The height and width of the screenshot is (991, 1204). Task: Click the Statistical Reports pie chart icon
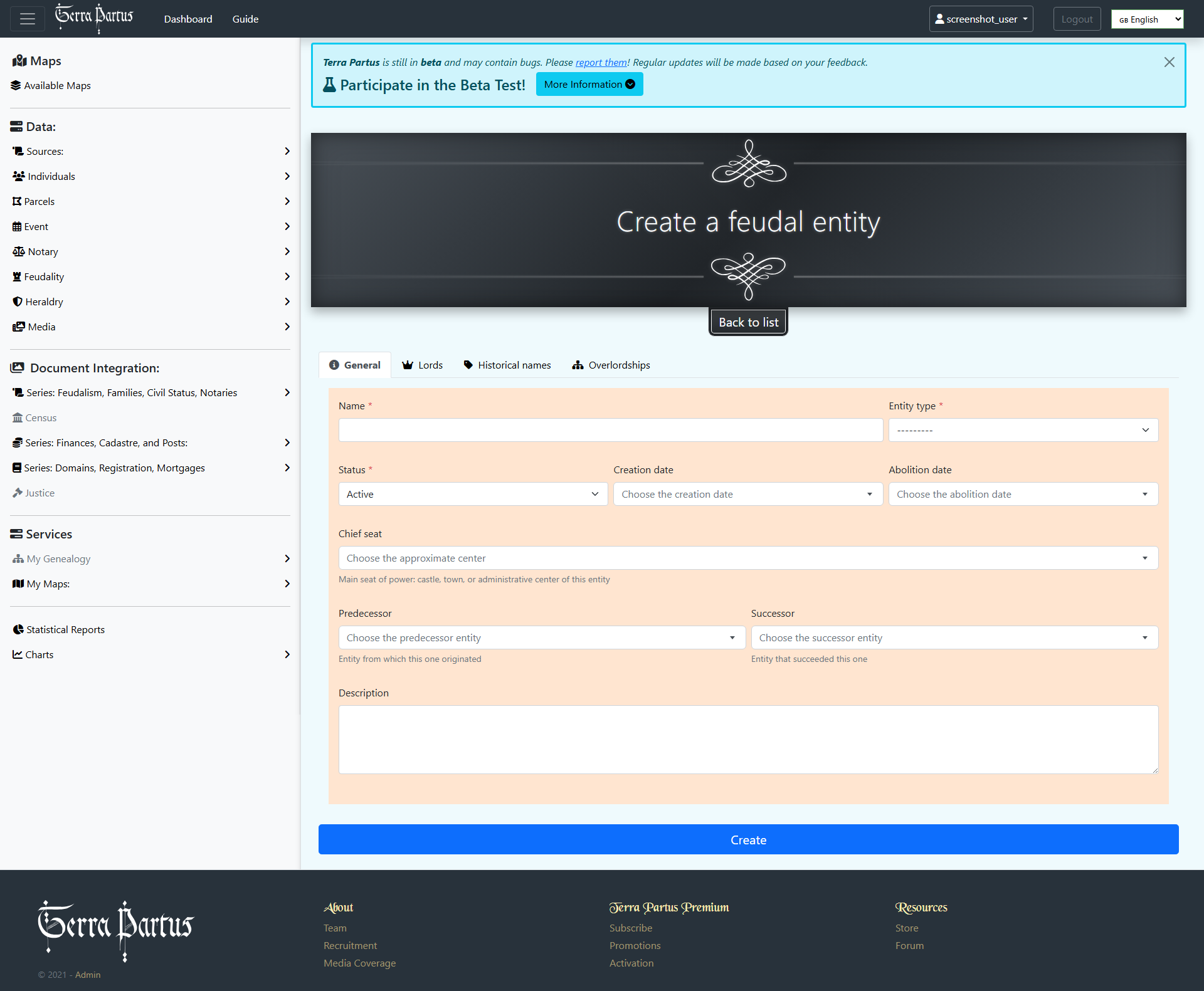[x=18, y=629]
